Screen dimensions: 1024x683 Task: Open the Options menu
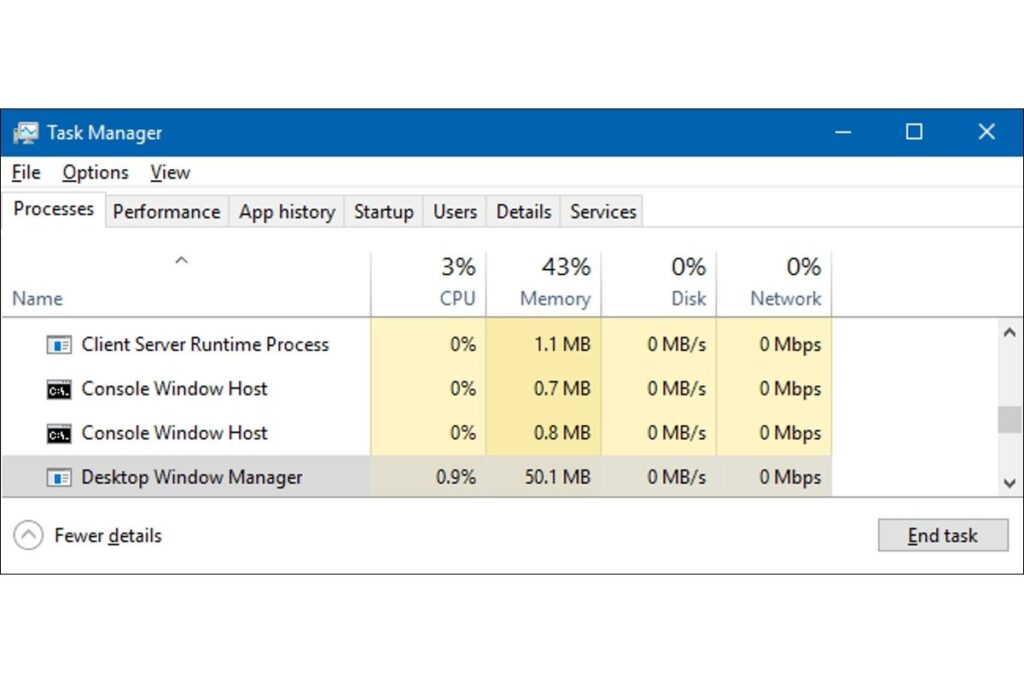(95, 173)
